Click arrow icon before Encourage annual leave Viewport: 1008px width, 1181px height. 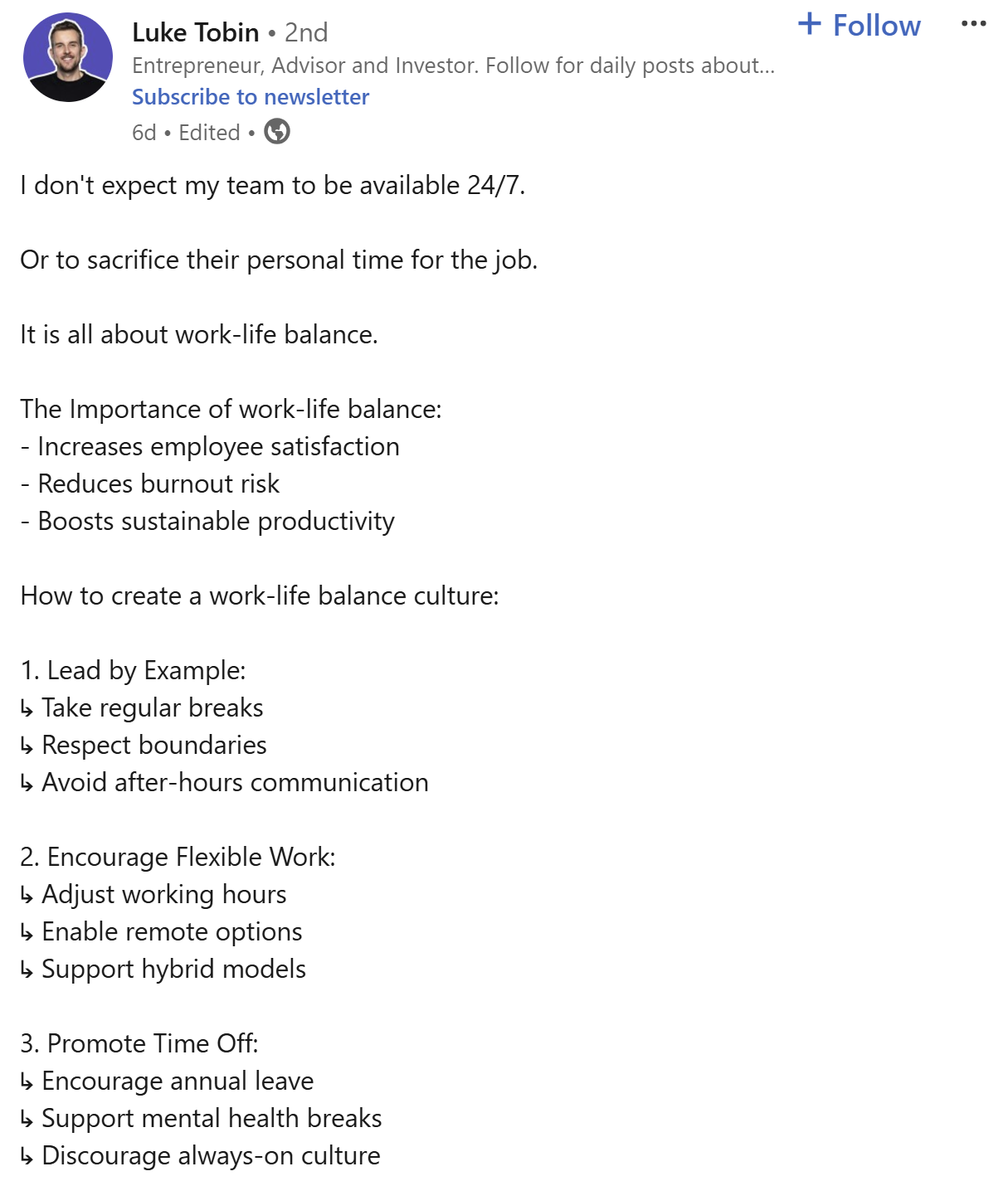27,1082
